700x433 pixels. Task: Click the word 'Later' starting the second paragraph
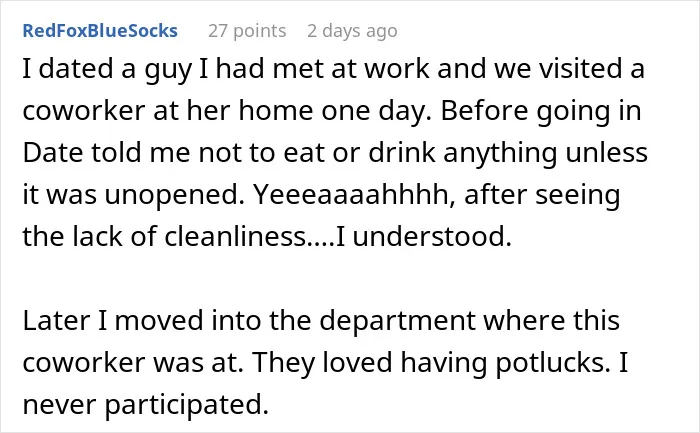click(x=56, y=321)
